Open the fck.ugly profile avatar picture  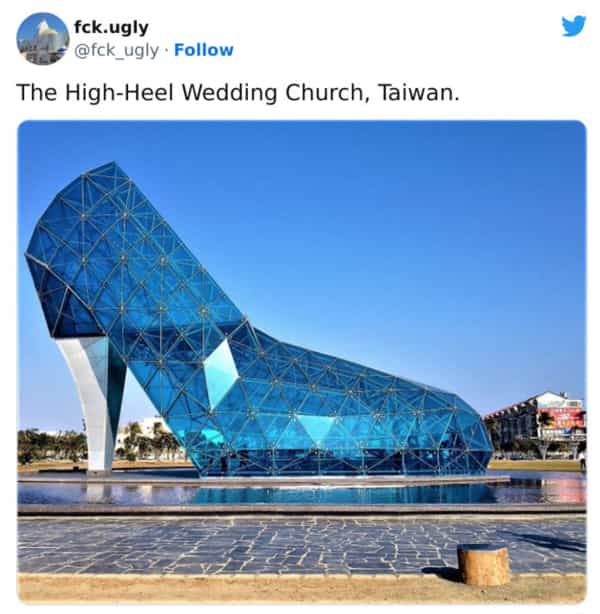[43, 38]
